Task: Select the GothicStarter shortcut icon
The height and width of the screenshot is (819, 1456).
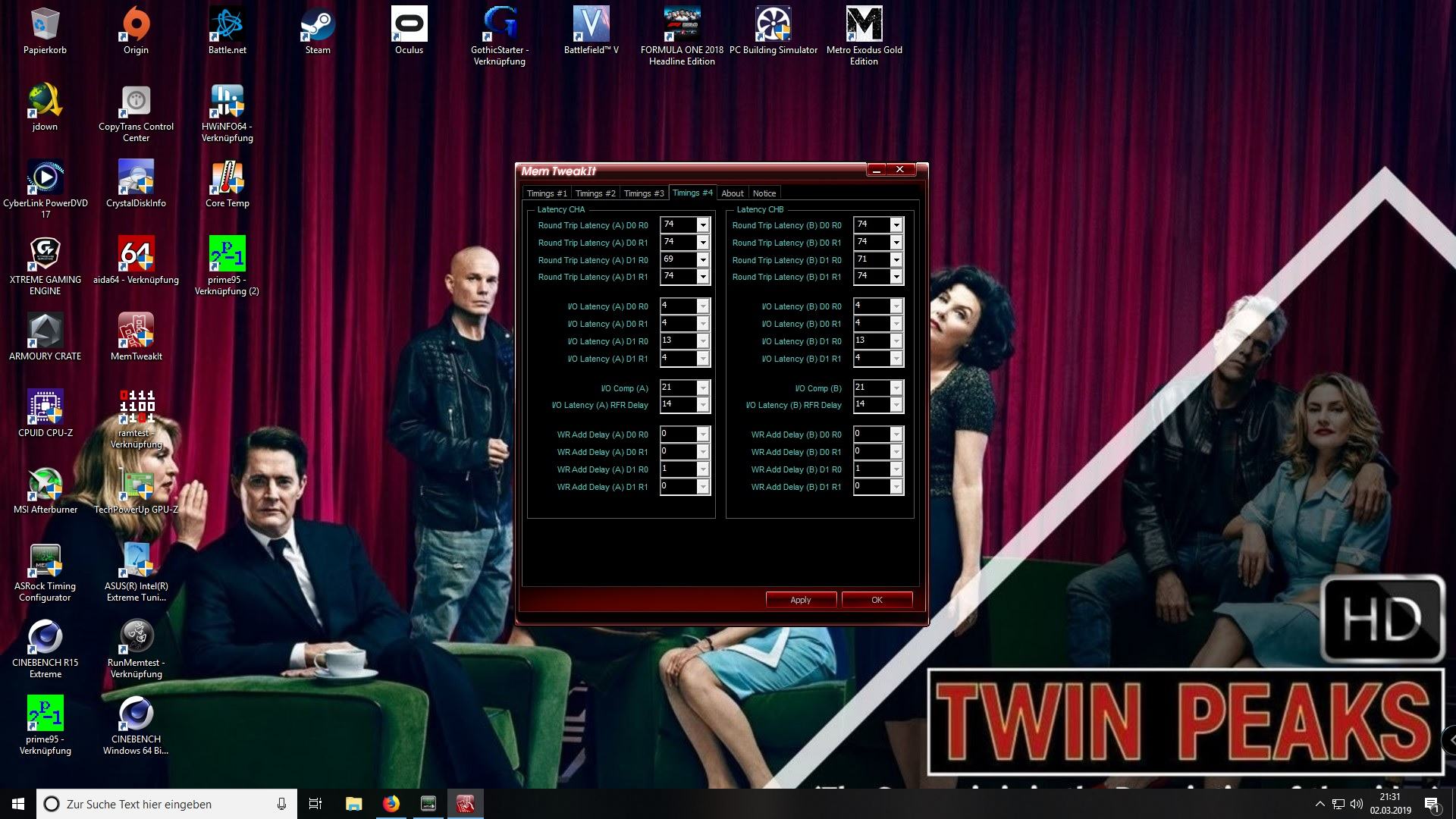Action: 500,36
